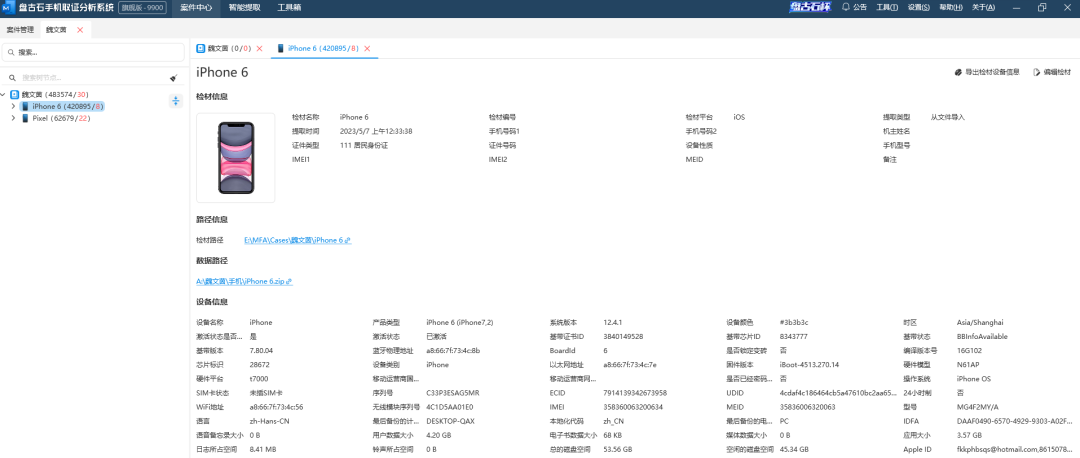
Task: Collapse the 魏文茵 root tree node
Action: pyautogui.click(x=3, y=94)
